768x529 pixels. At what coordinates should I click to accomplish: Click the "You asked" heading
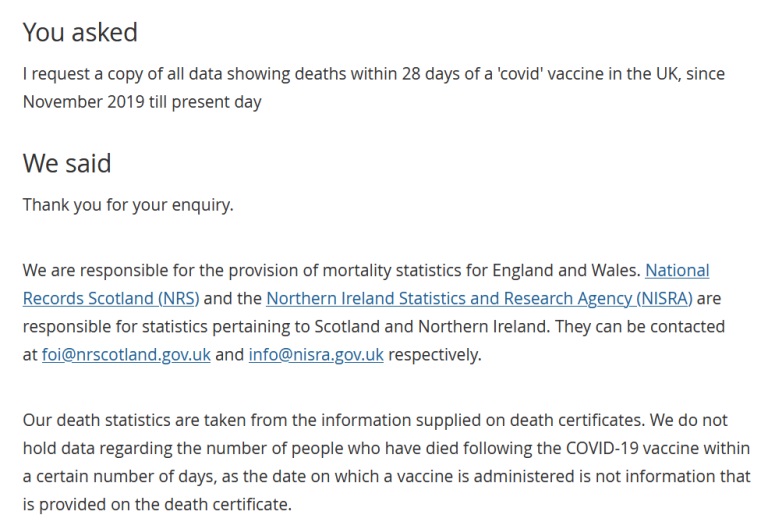coord(80,32)
